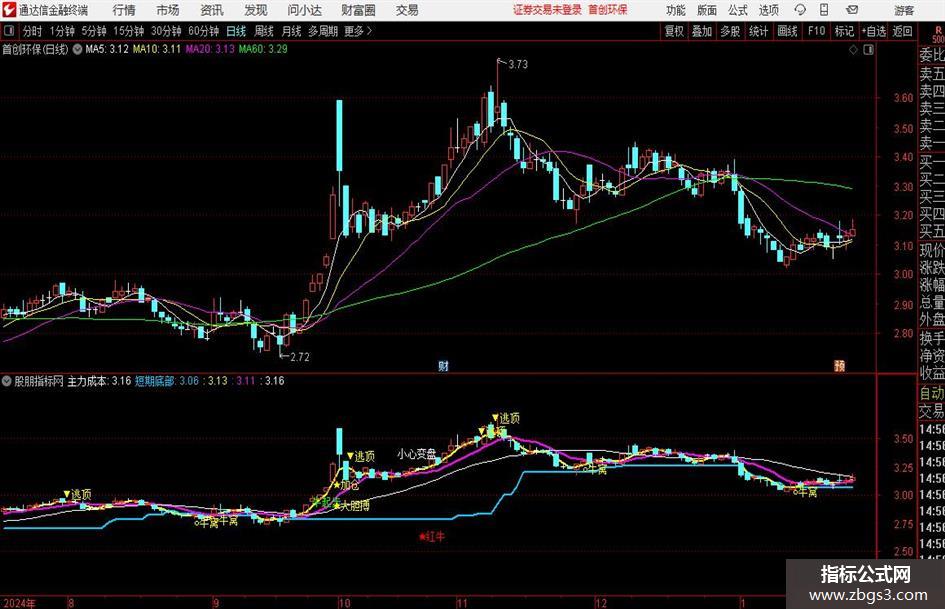Click the 小心变盘 signal label
Viewport: 945px width, 609px height.
pos(416,453)
